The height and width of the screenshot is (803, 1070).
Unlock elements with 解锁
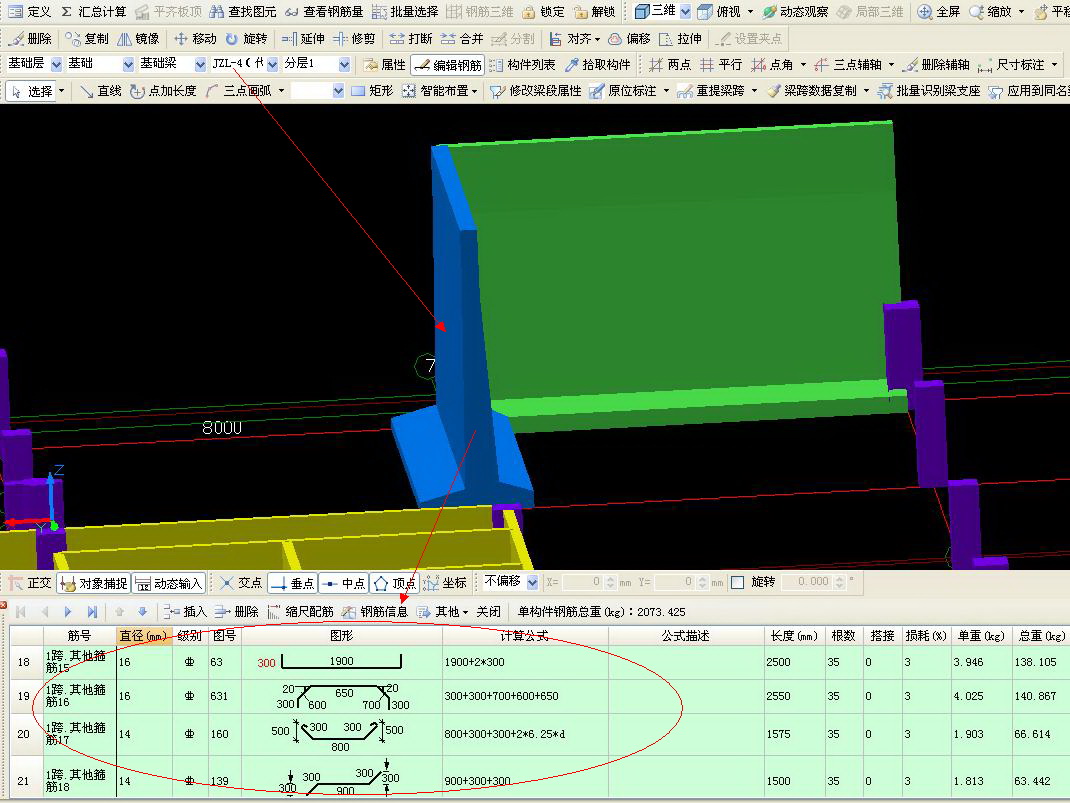tap(594, 12)
